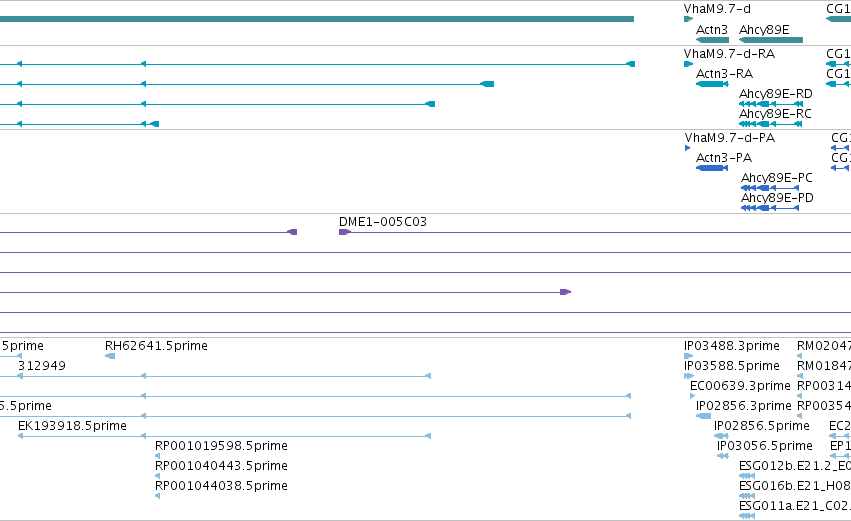Click the IP03056.5prime EST glyph
Image resolution: width=851 pixels, height=521 pixels.
722,456
